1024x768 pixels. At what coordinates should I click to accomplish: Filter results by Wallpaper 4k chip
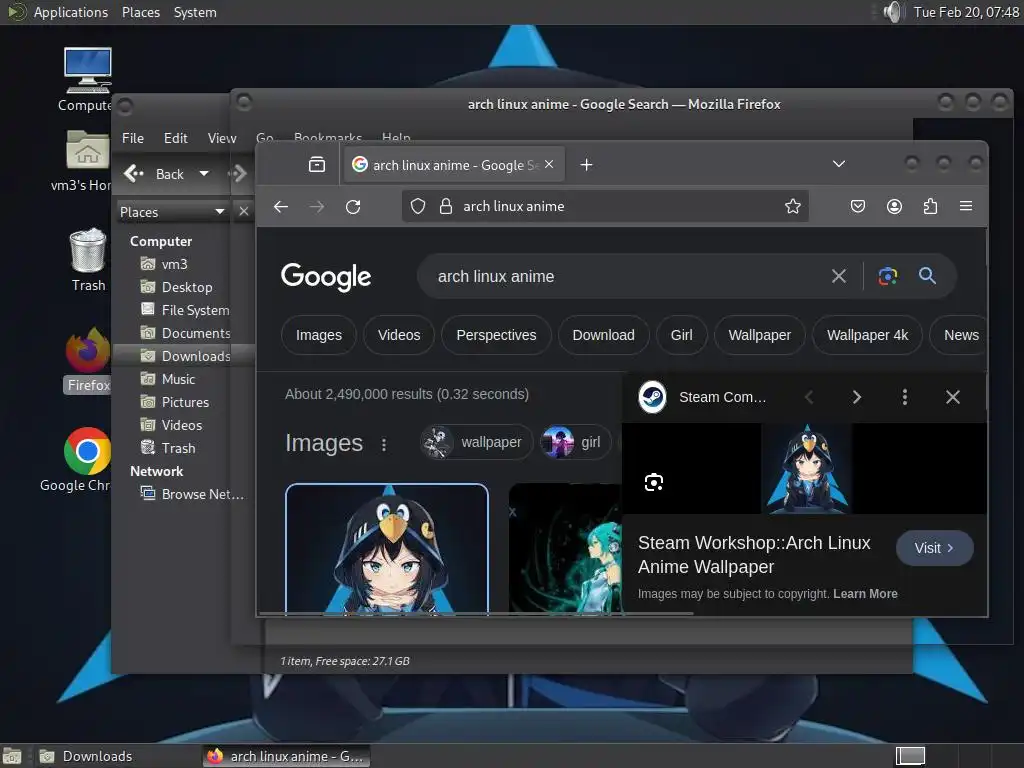[867, 335]
